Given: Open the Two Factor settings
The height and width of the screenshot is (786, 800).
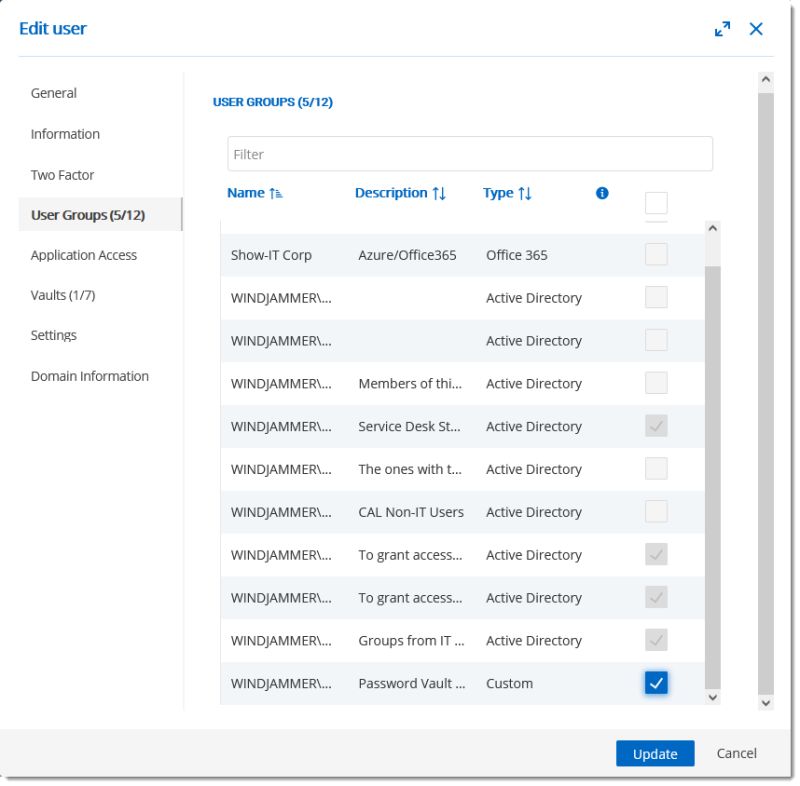Looking at the screenshot, I should pos(63,174).
